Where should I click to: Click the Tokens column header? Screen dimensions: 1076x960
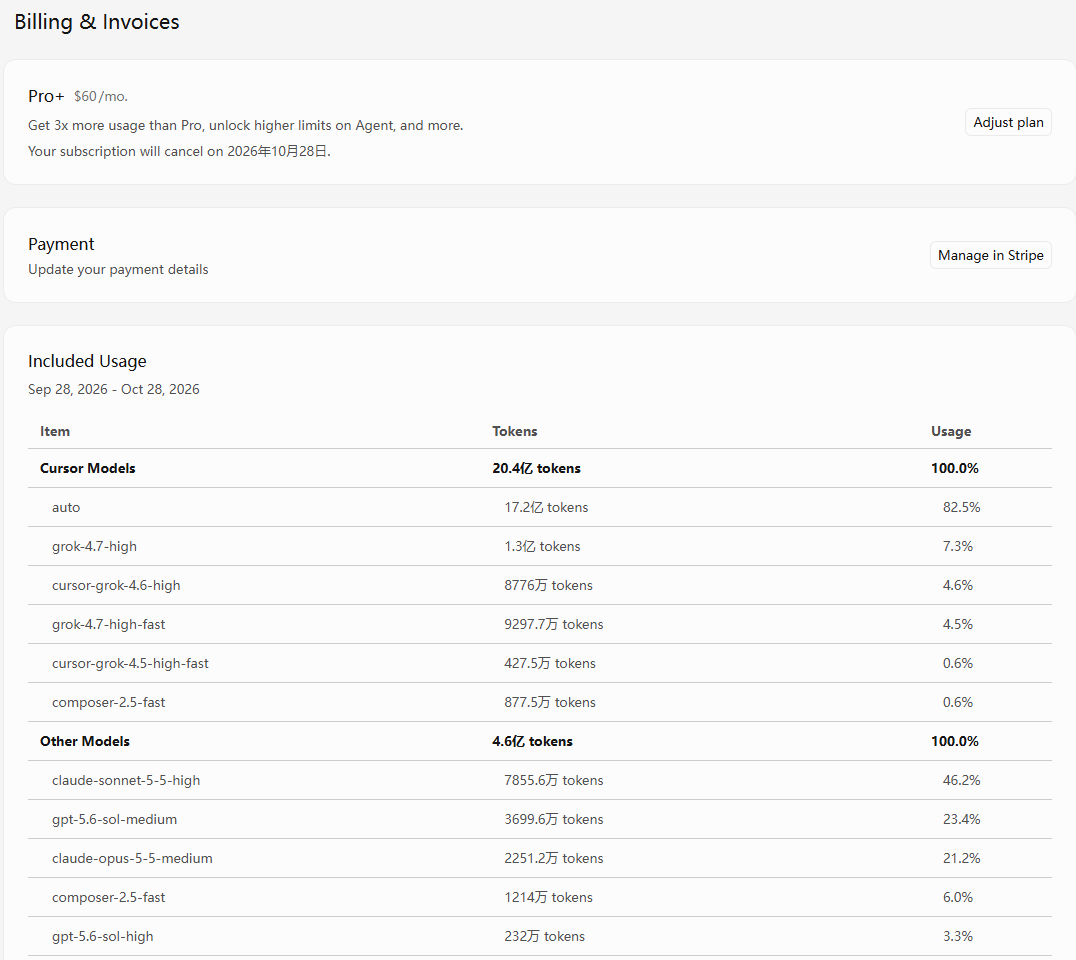[x=515, y=431]
